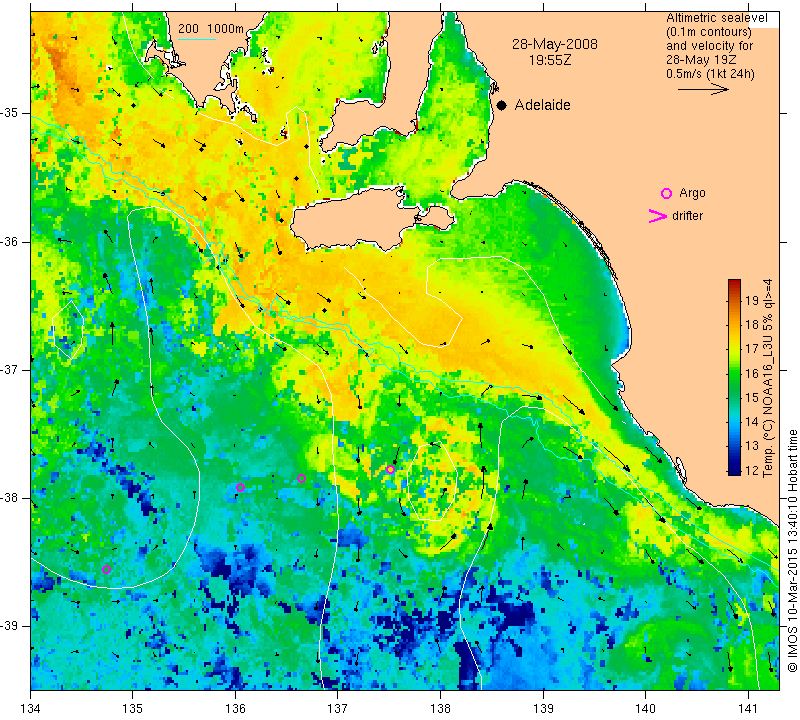Click the Argo float marker near 136.6°E, 37.85°S
800x720 pixels.
tap(302, 479)
